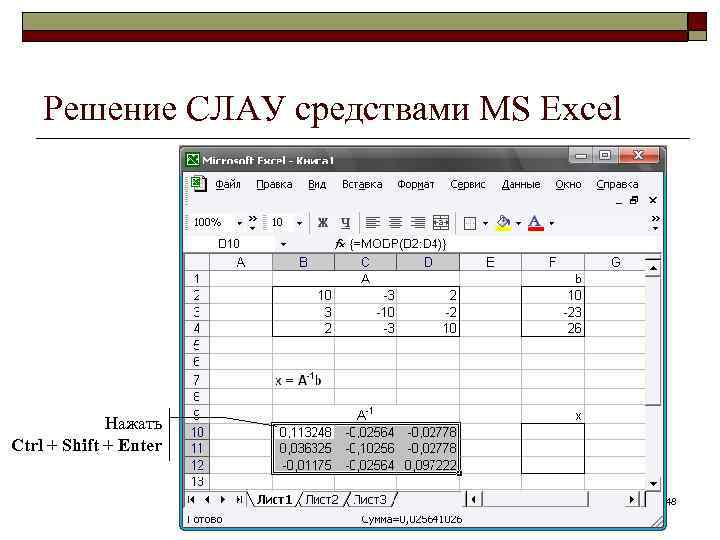Toggle bold formatting (Ж) button

pyautogui.click(x=323, y=223)
